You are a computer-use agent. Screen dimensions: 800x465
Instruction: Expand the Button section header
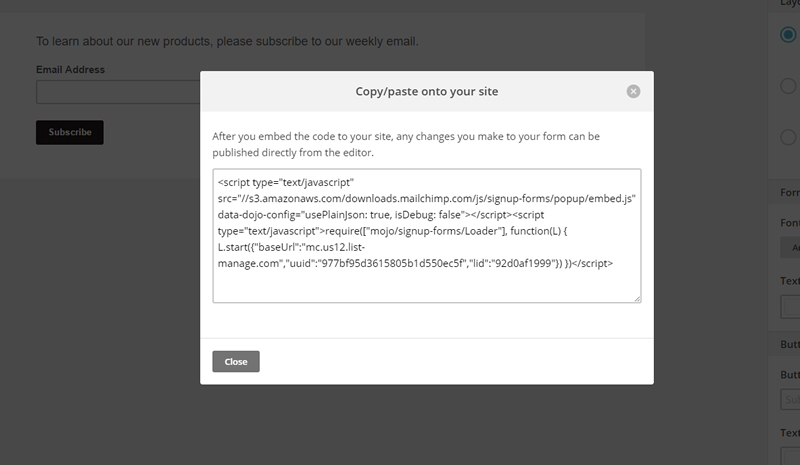[x=788, y=344]
